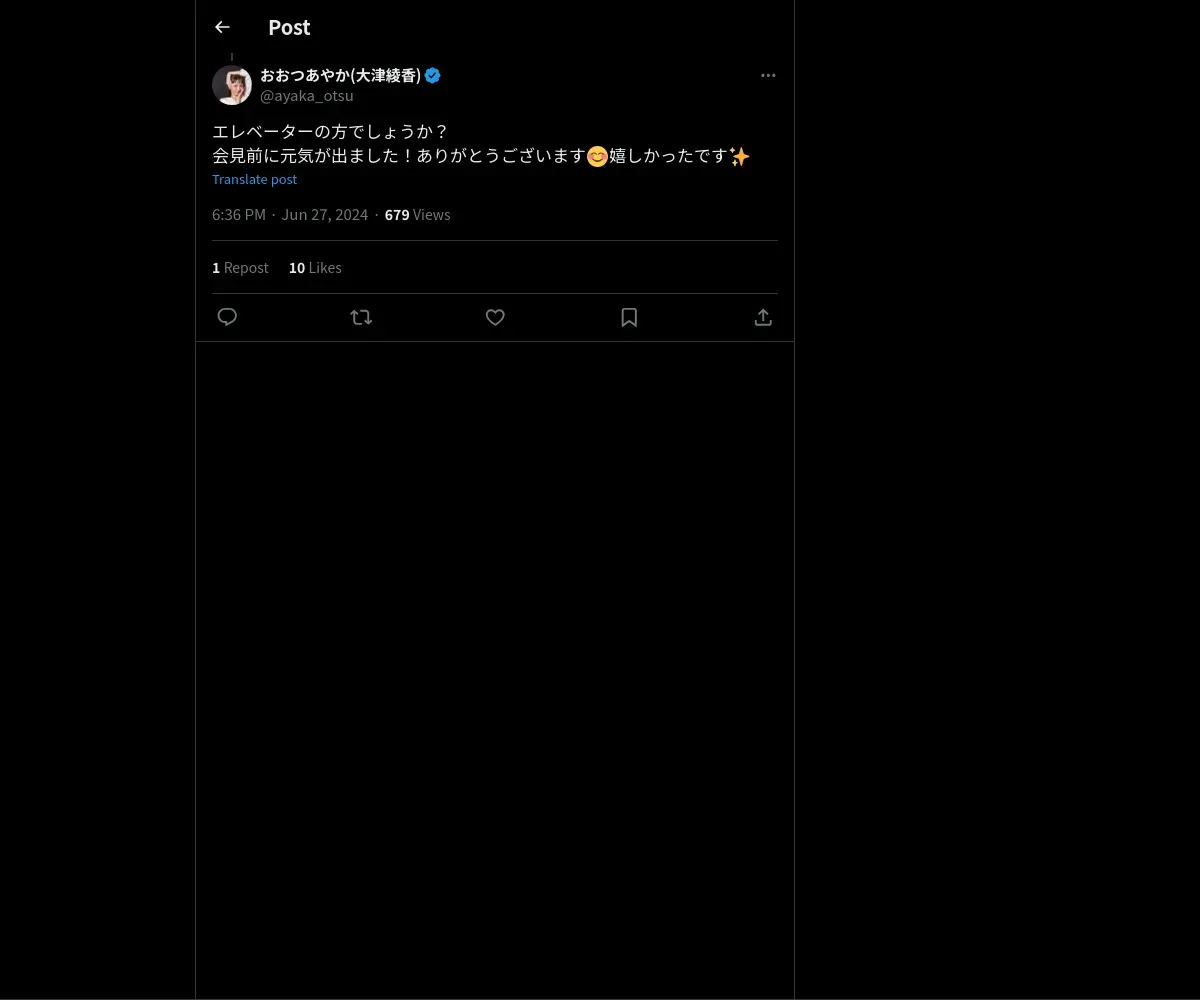Open the three-dot more options menu

[x=768, y=75]
